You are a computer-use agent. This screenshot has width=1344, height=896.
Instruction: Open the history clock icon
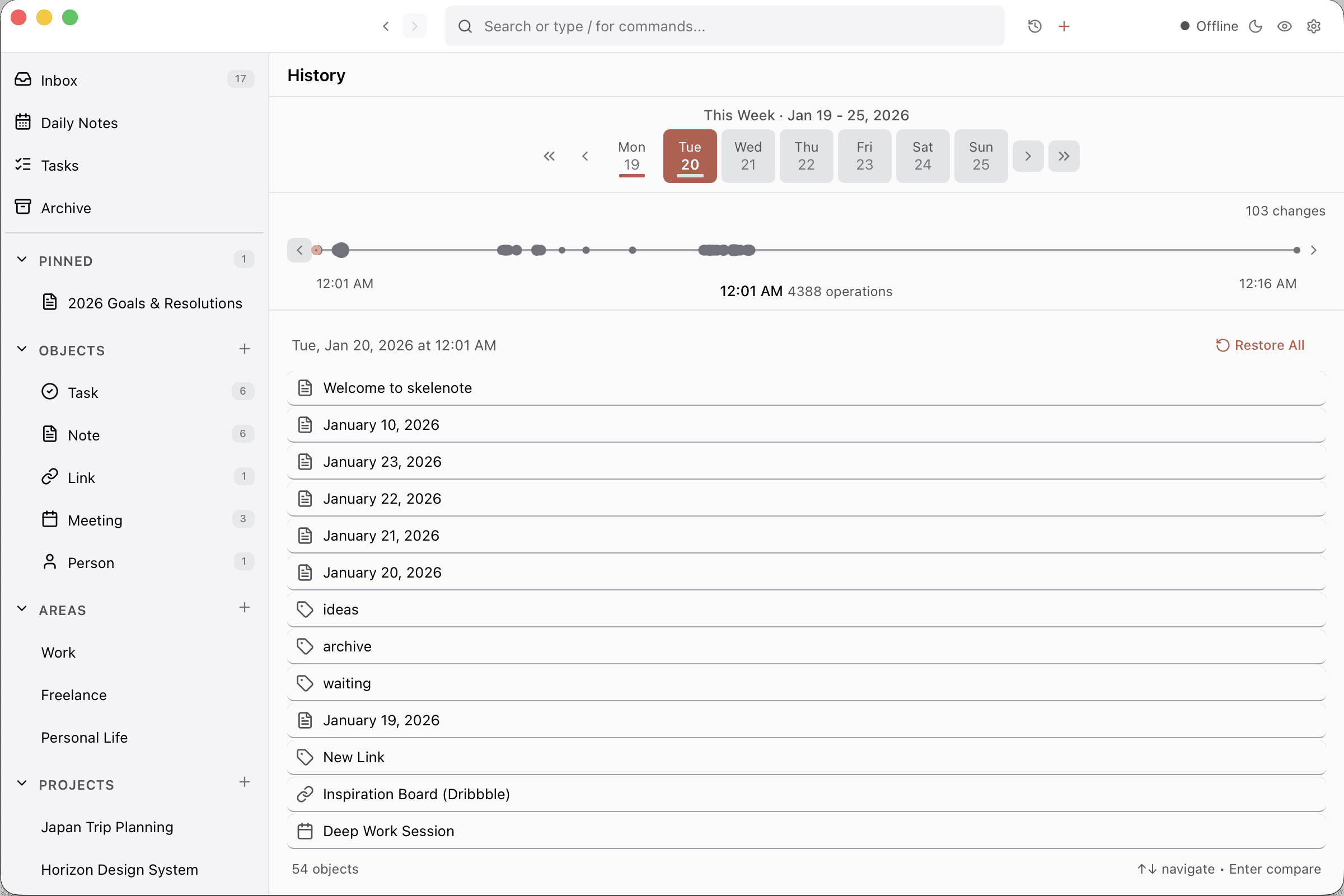pos(1034,26)
